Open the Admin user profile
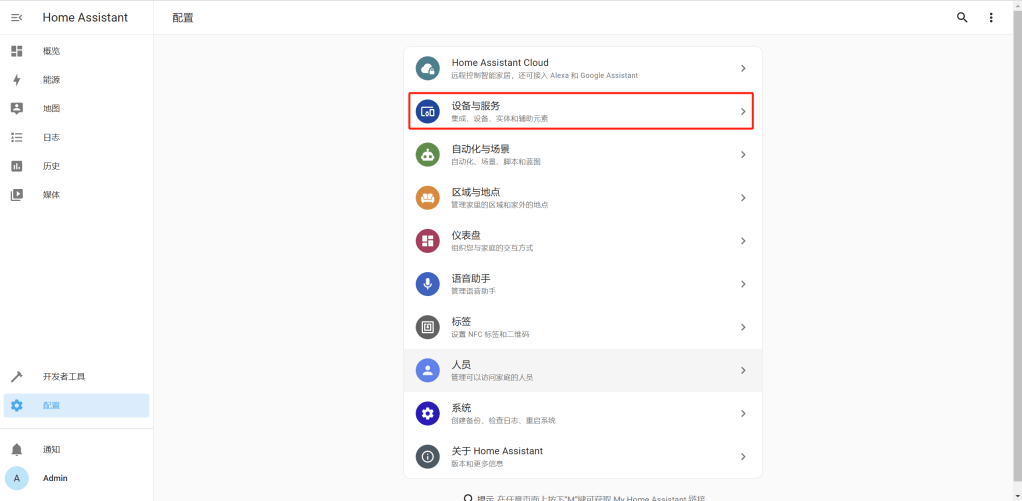Viewport: 1022px width, 501px height. [55, 478]
